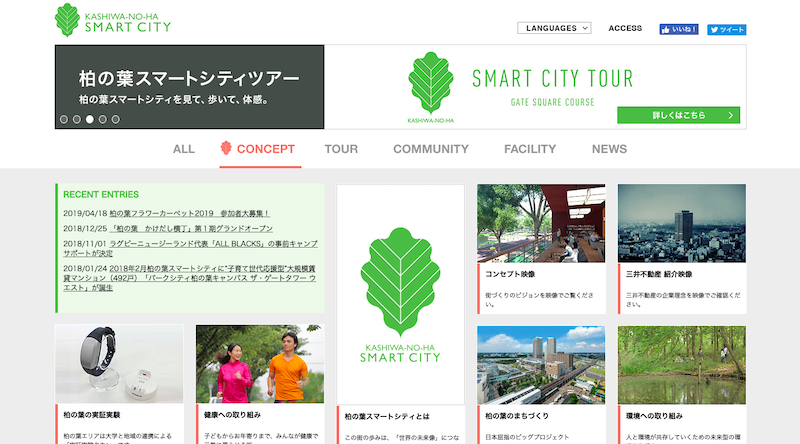Open the LANGUAGES dropdown
The height and width of the screenshot is (444, 800).
(554, 28)
